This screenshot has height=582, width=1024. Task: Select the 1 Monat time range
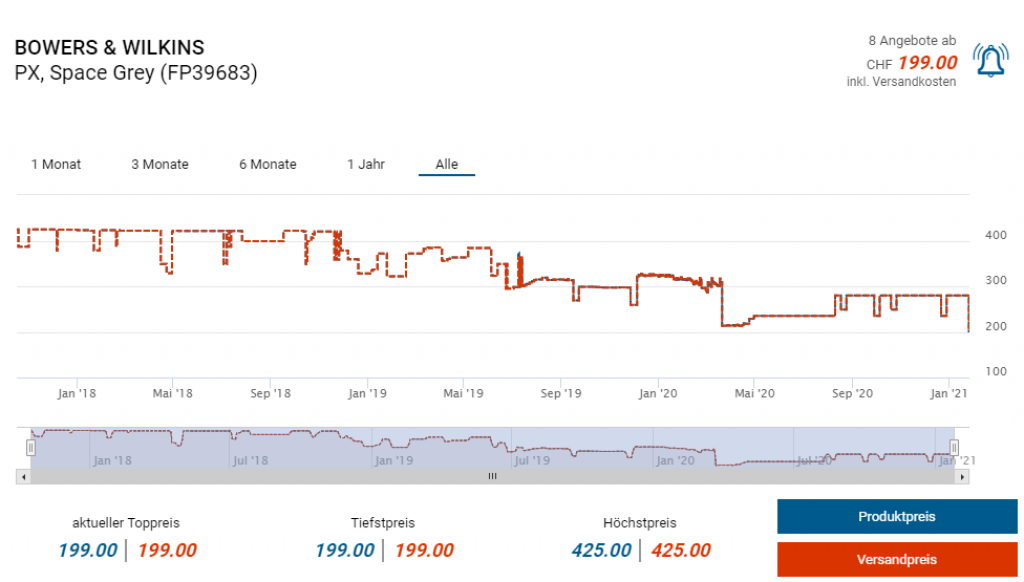(56, 164)
